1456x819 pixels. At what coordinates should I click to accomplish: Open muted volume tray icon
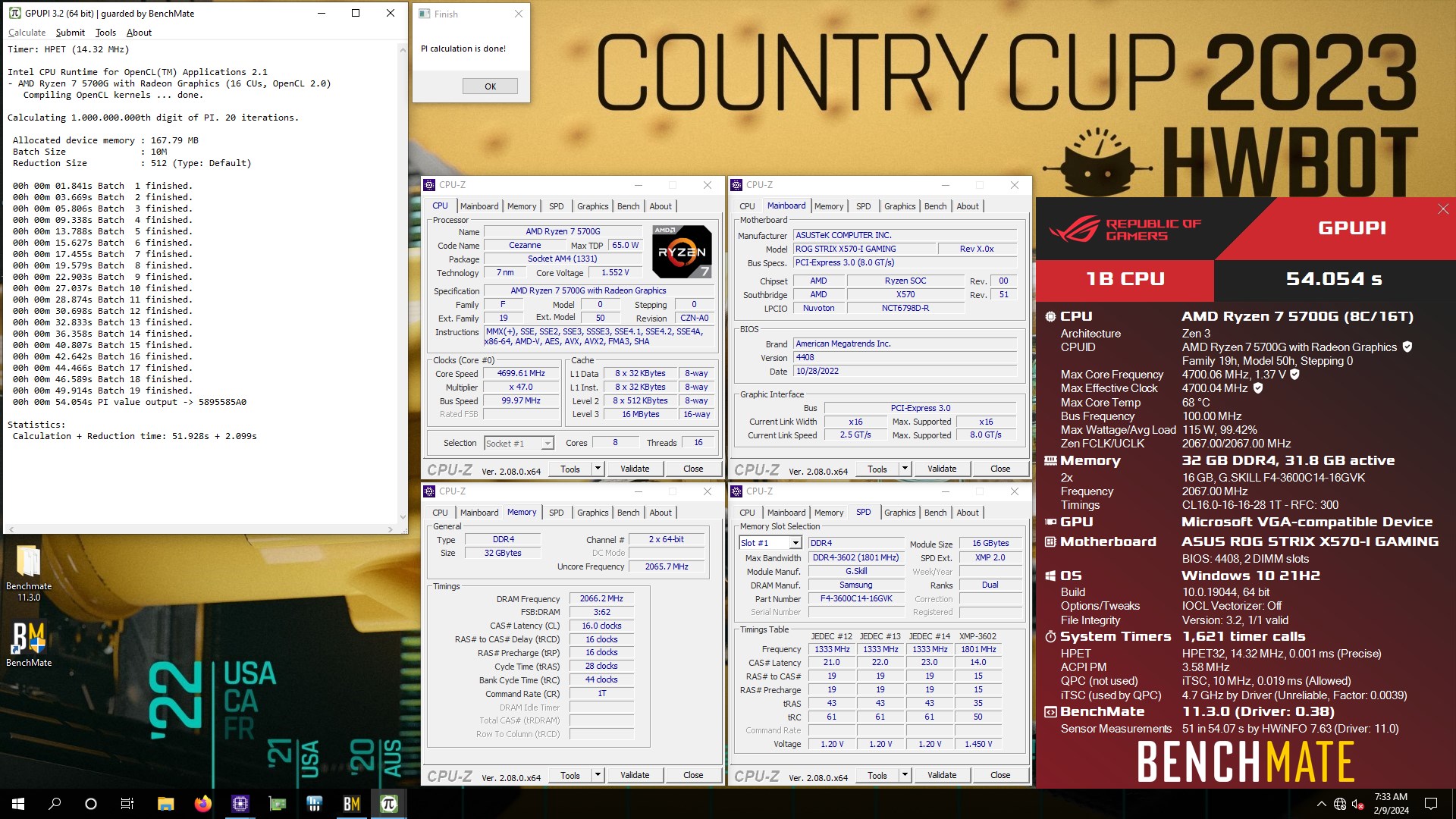tap(1358, 804)
